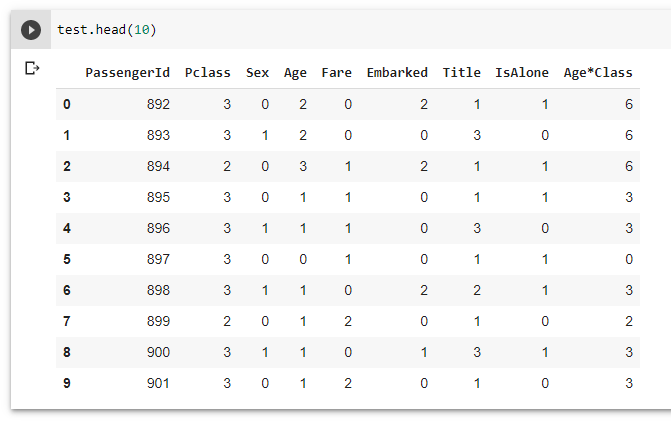Click PassengerId value 894
Image resolution: width=671 pixels, height=429 pixels.
(x=158, y=166)
